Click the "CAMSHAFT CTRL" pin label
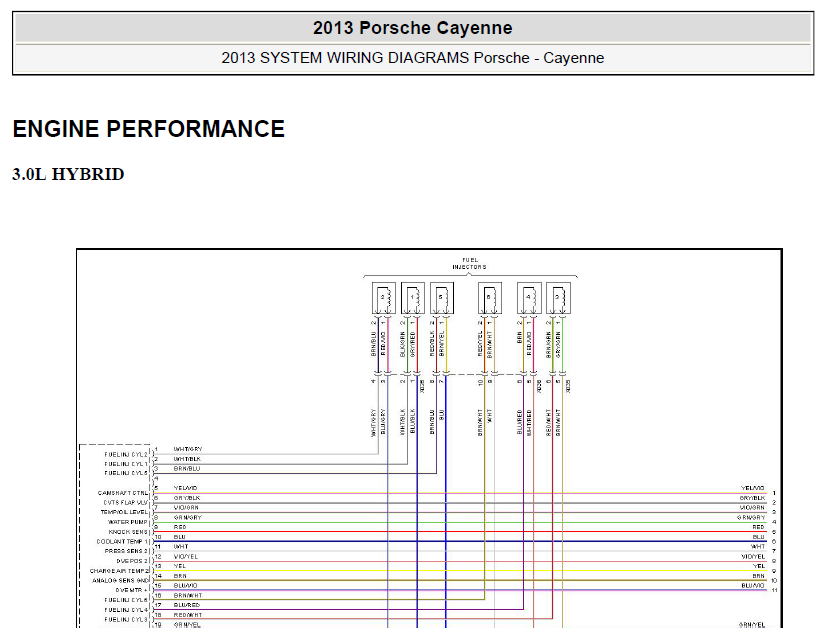Screen dimensions: 818x628 pos(123,493)
